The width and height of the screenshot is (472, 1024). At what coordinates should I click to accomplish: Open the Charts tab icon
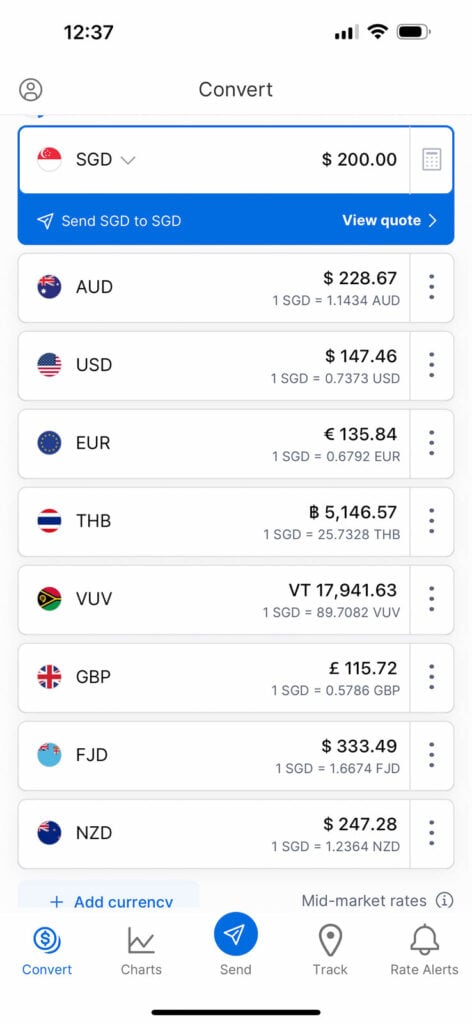pyautogui.click(x=141, y=940)
